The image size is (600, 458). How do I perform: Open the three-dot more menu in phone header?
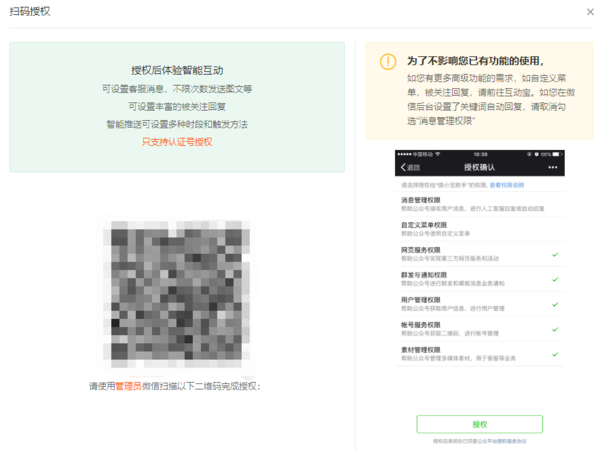[x=552, y=167]
